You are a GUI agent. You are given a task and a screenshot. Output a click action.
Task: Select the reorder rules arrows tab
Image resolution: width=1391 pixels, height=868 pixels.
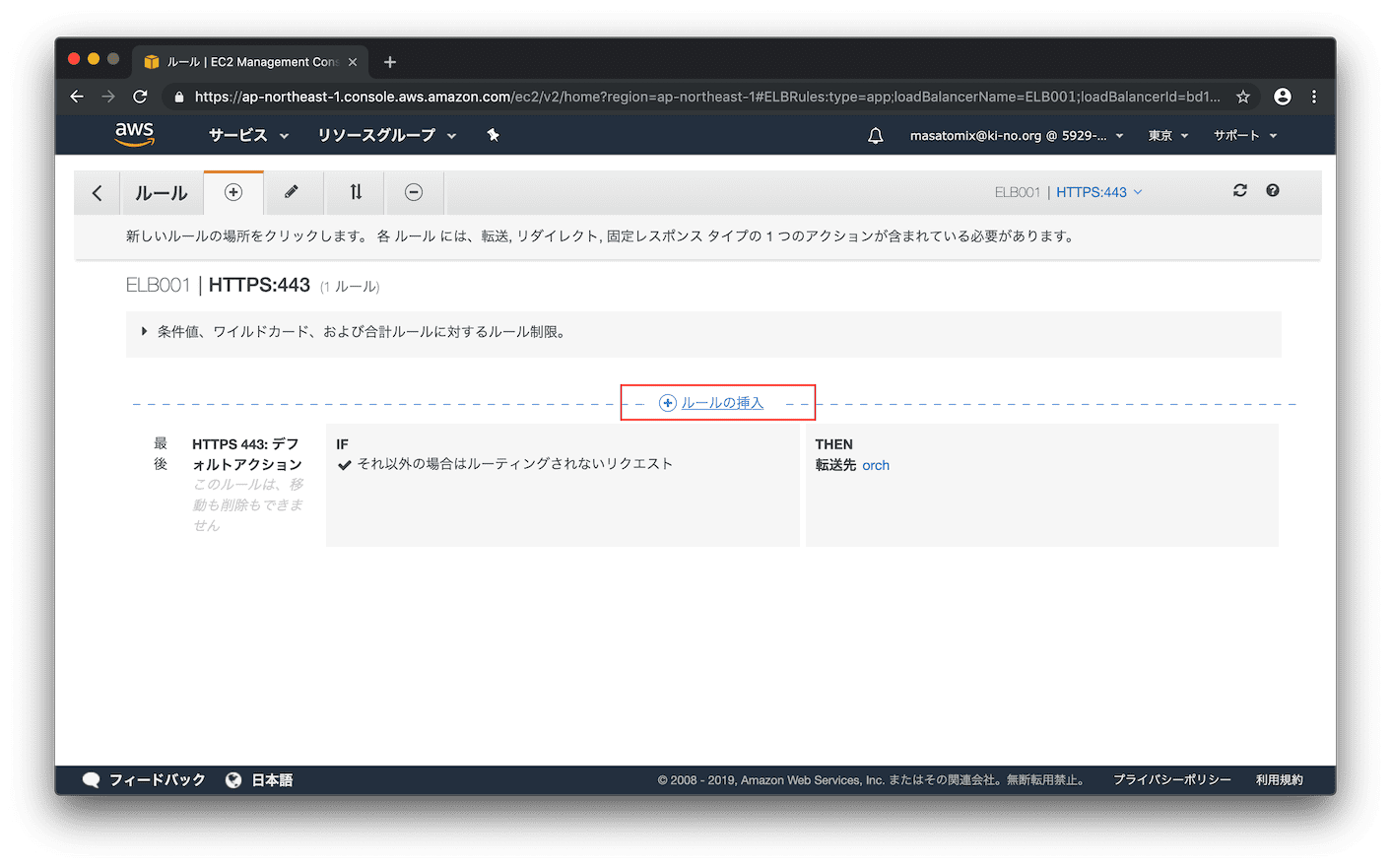coord(356,192)
